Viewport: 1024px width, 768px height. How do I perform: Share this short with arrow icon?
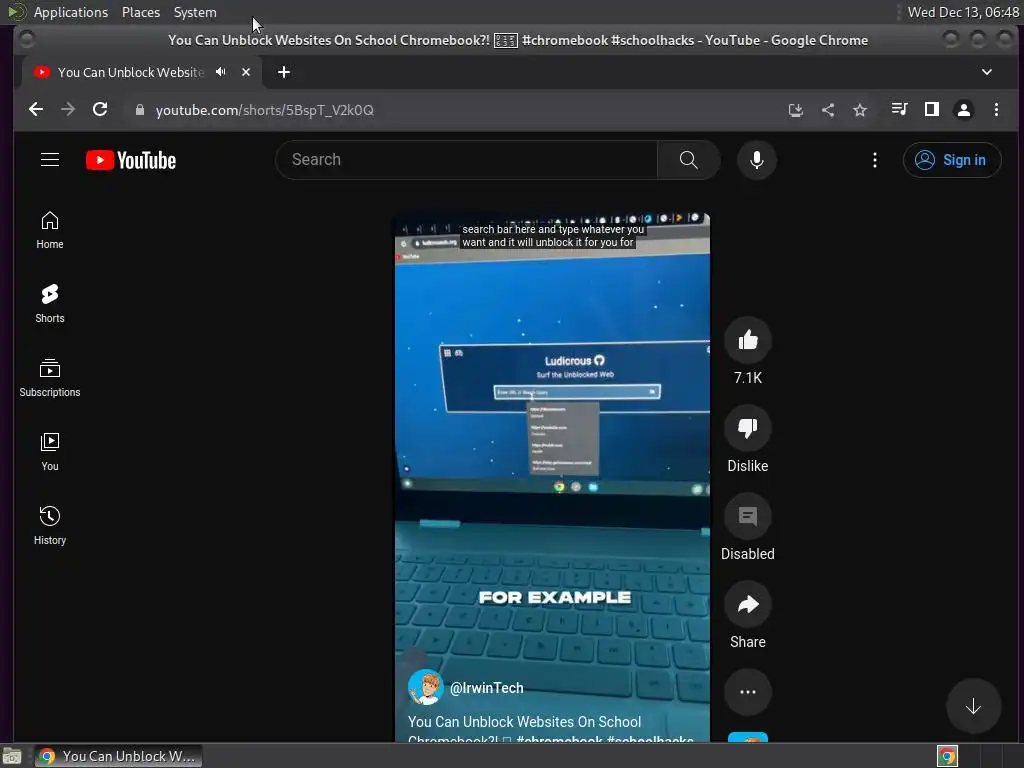coord(748,604)
